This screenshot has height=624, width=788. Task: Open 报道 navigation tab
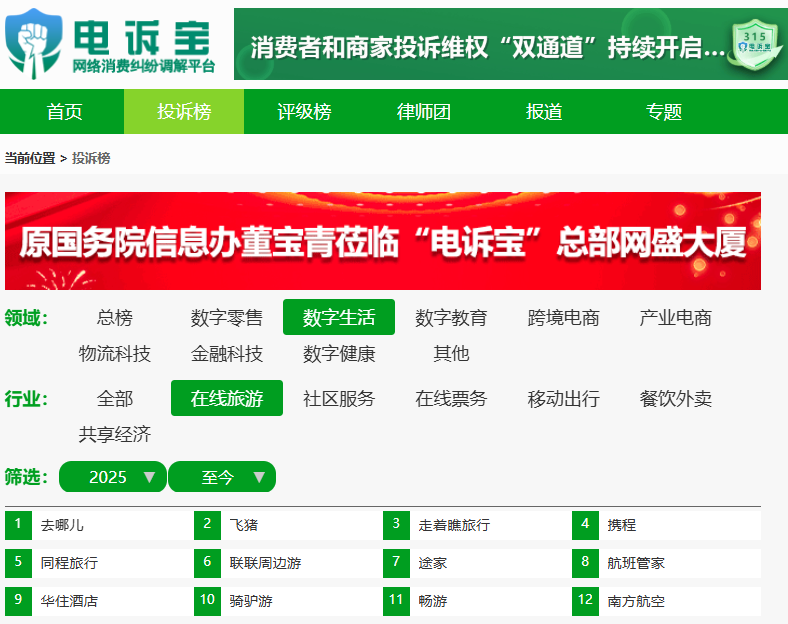coord(544,112)
